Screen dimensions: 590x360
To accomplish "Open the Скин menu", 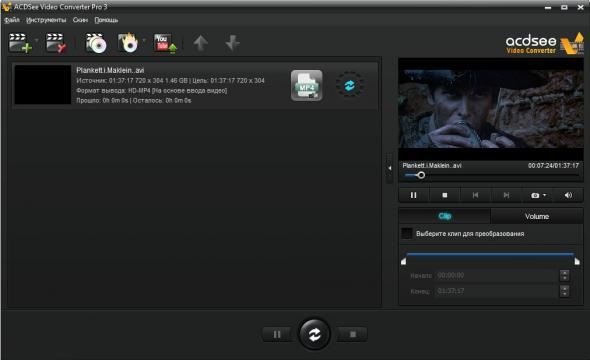I will 80,20.
